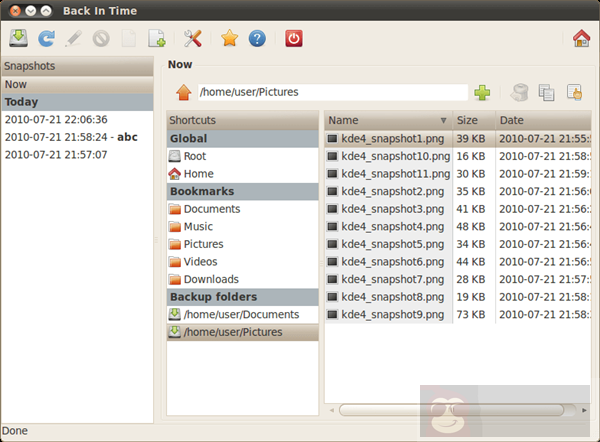Open the Videos bookmark

[243, 262]
